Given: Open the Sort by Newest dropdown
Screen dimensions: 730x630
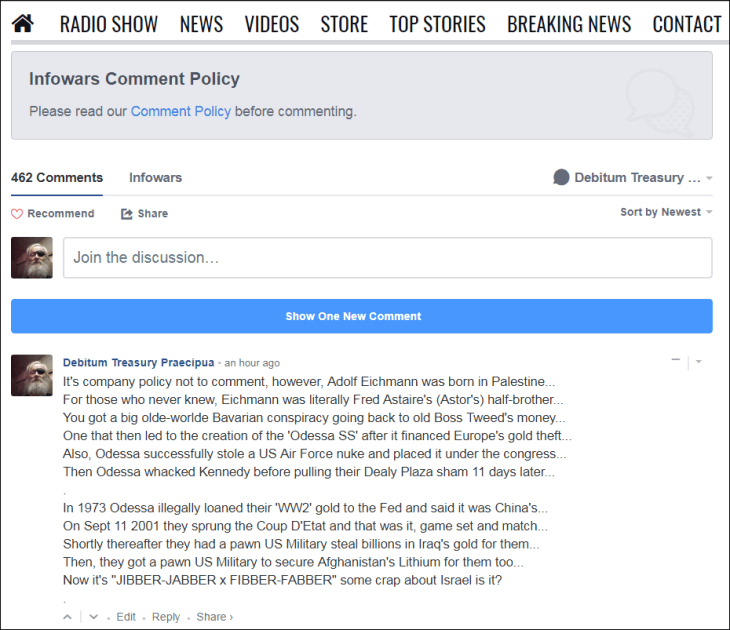Looking at the screenshot, I should pyautogui.click(x=666, y=212).
